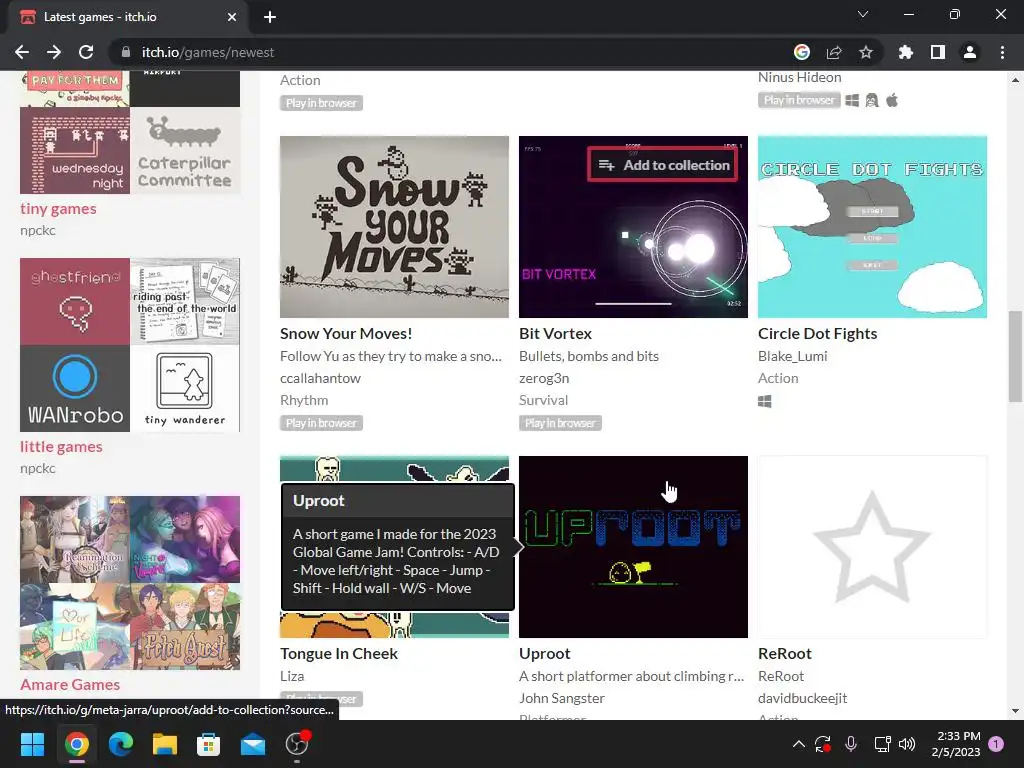Click the page vertical scrollbar thumb
The height and width of the screenshot is (768, 1024).
pos(1015,356)
